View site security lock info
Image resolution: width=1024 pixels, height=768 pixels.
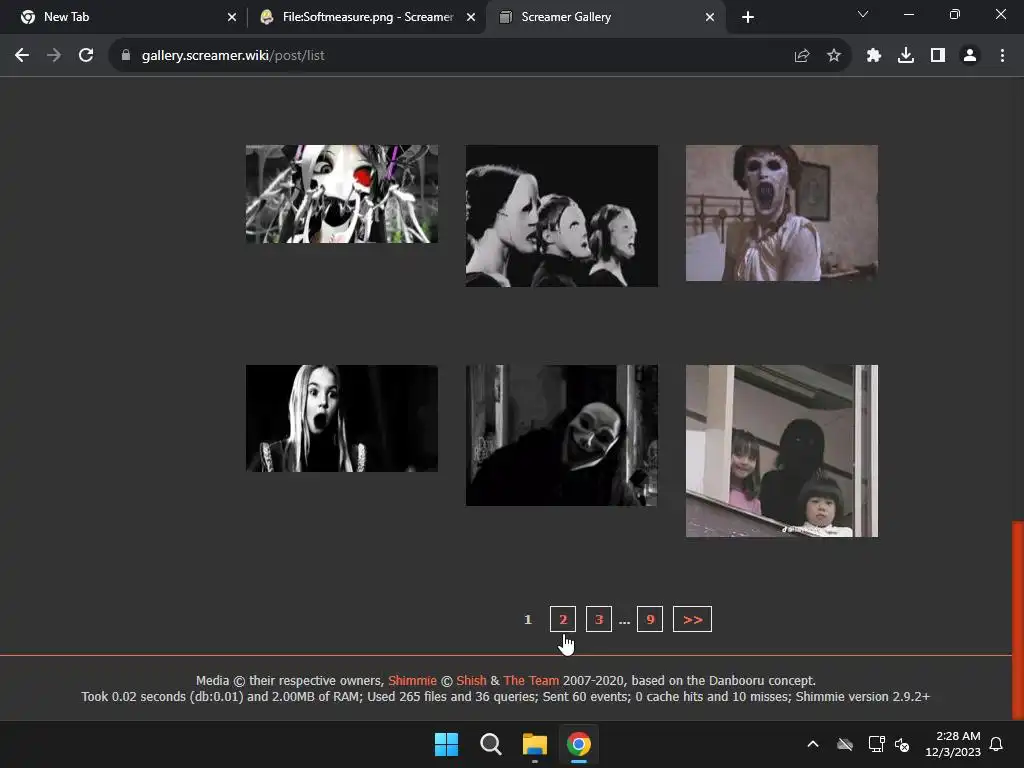pyautogui.click(x=126, y=56)
